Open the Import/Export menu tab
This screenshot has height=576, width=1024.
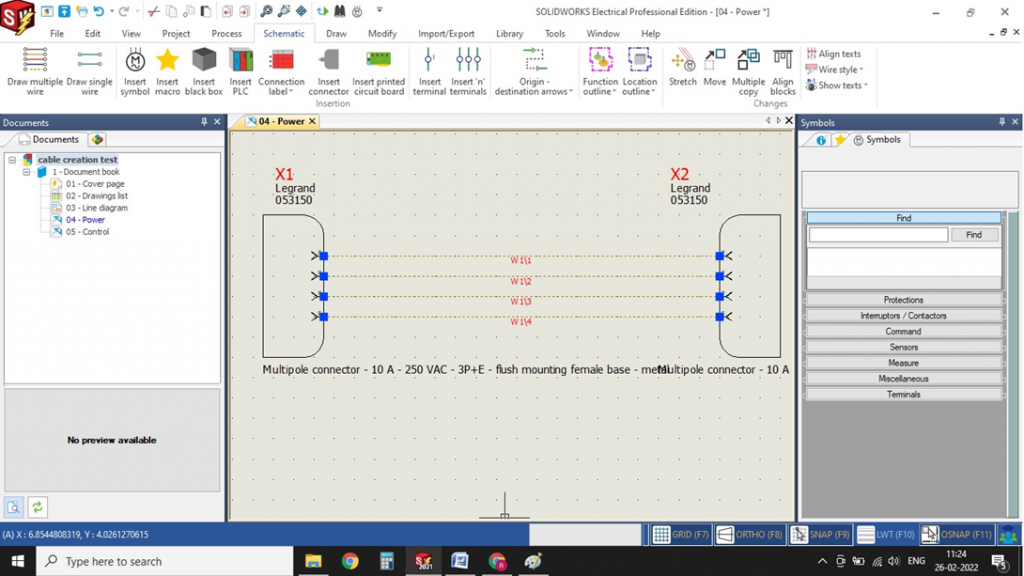tap(446, 33)
